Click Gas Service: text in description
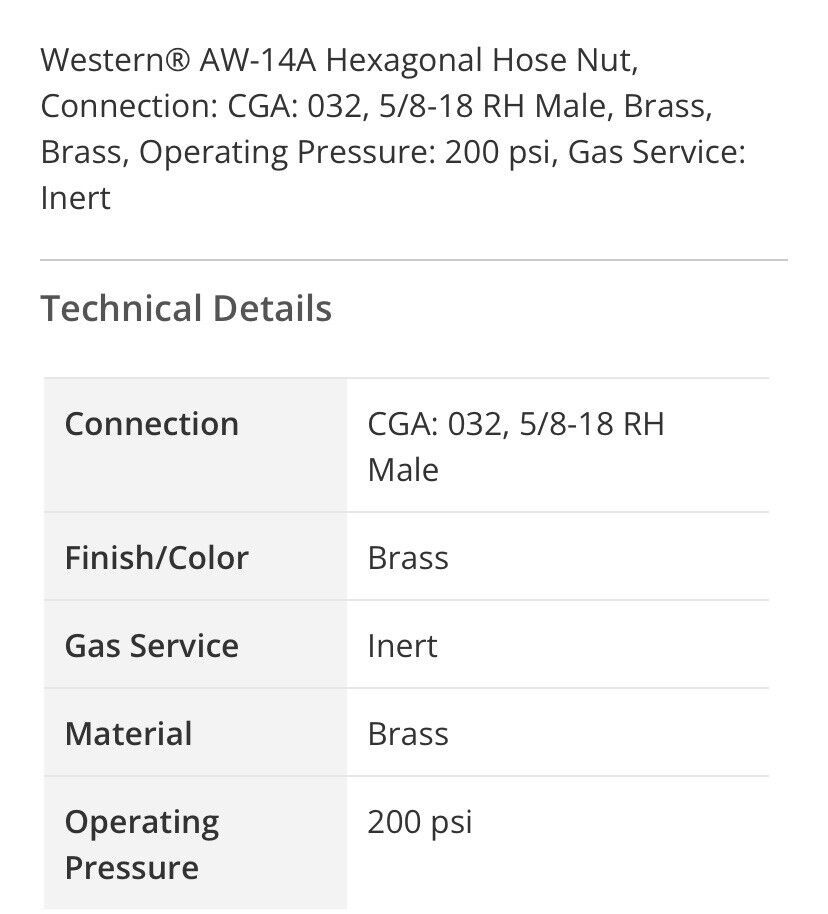The image size is (828, 914). point(657,152)
